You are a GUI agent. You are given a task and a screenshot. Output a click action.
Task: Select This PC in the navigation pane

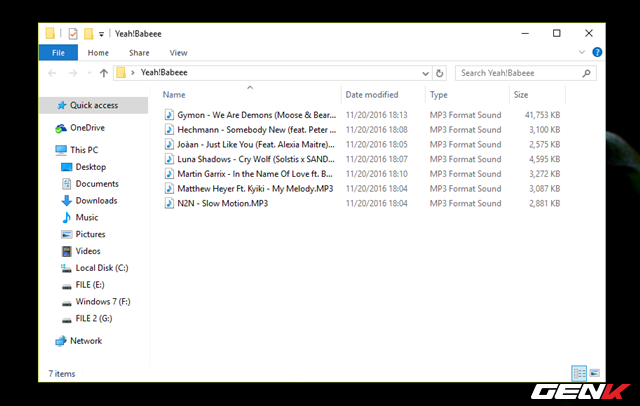pos(84,150)
